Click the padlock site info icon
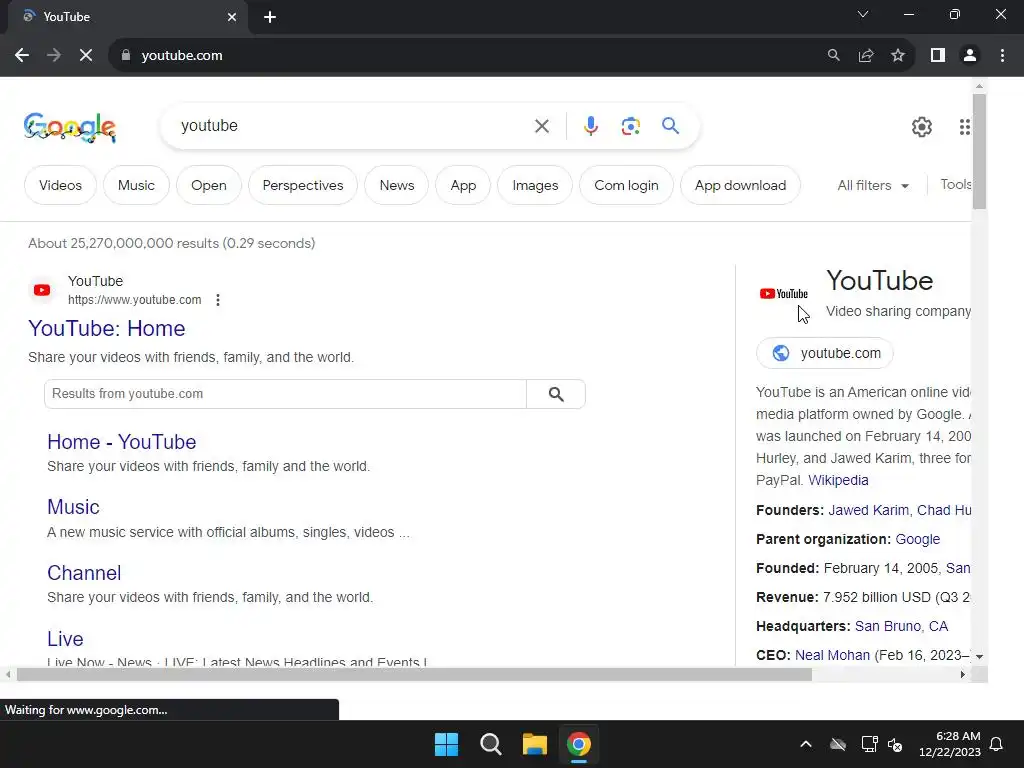Screen dimensions: 1024x768 pyautogui.click(x=126, y=56)
